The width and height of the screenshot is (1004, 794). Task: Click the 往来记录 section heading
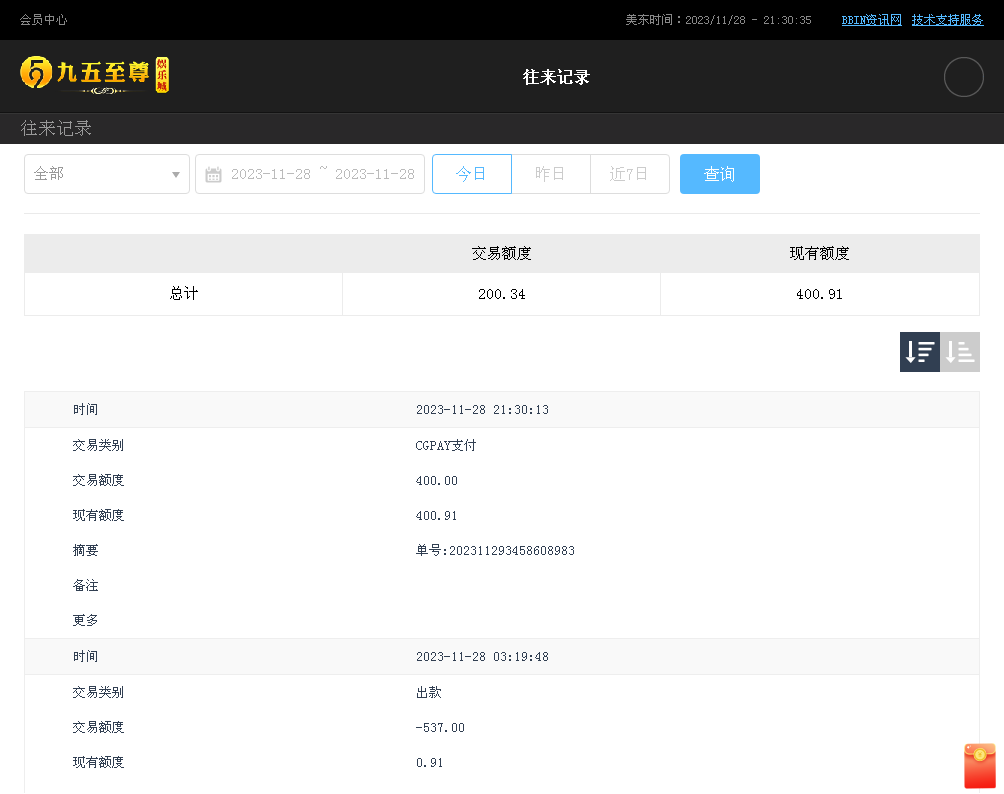57,128
